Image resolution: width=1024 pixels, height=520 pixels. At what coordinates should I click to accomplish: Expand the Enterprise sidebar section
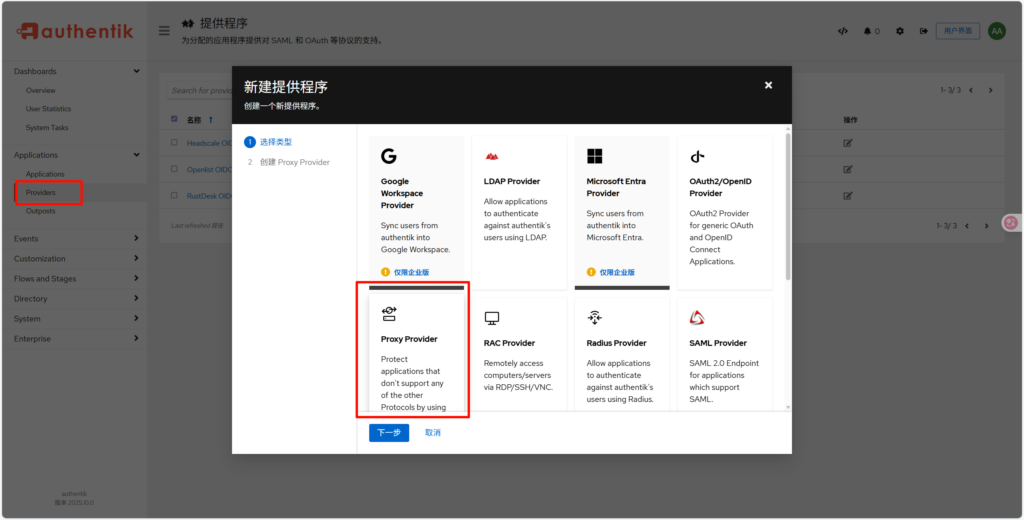(x=77, y=338)
